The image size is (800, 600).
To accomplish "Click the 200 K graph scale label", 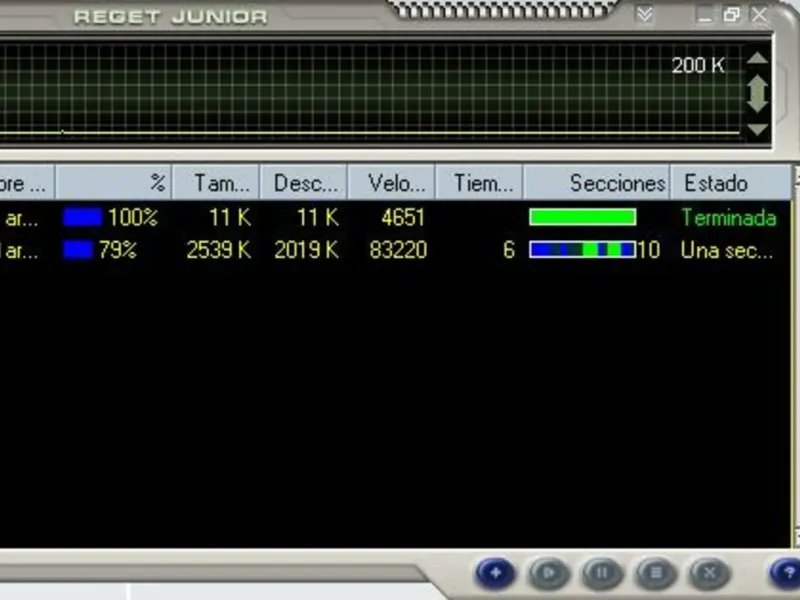I will [698, 65].
